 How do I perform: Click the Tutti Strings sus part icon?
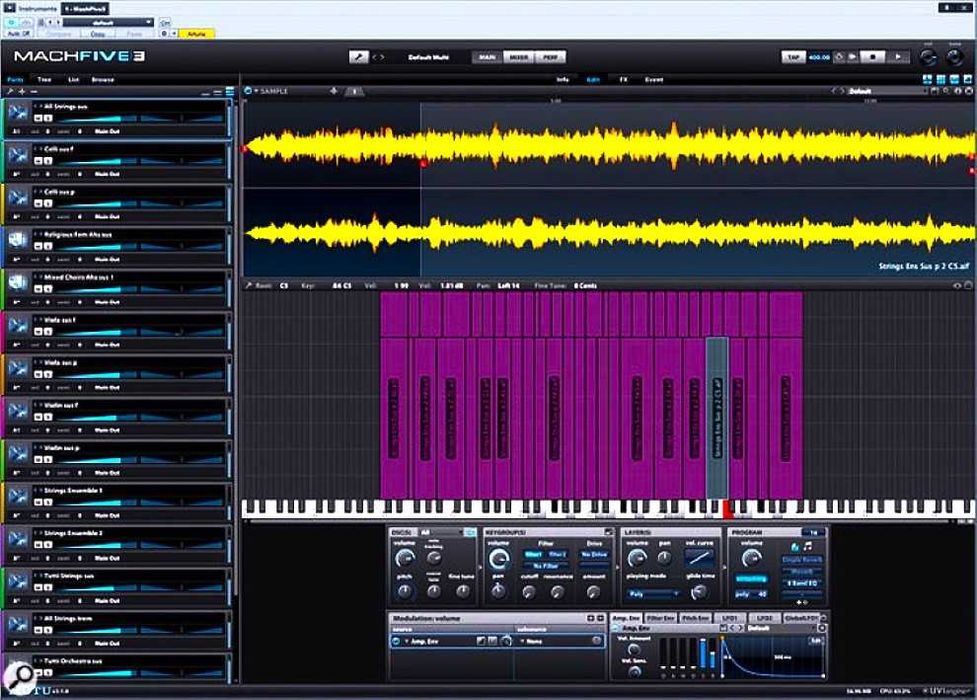(18, 582)
